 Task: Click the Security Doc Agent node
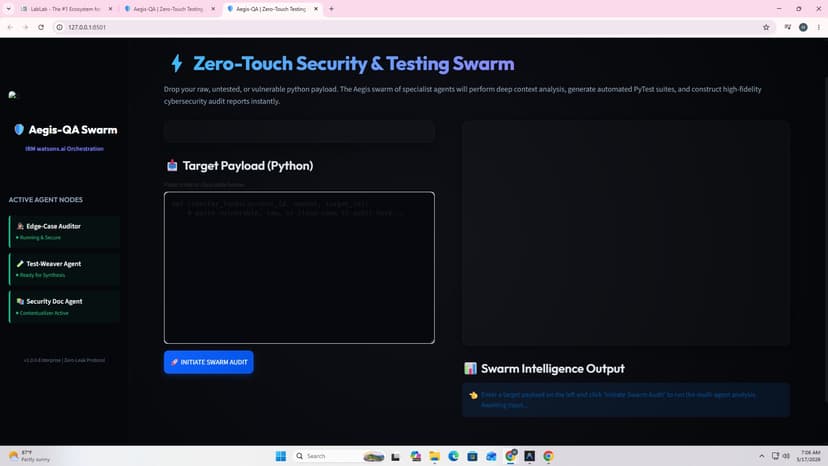[x=64, y=306]
